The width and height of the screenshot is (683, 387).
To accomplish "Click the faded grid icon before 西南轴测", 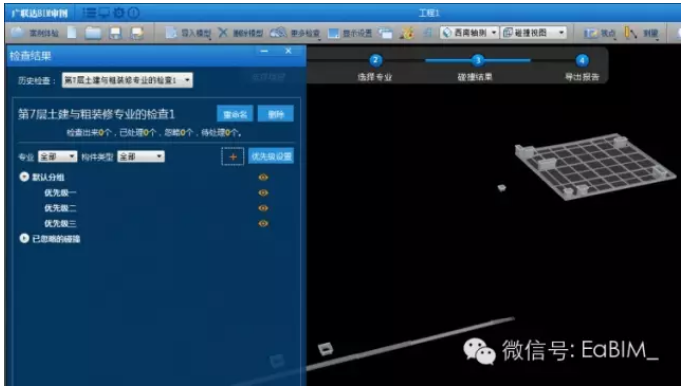I will pyautogui.click(x=428, y=33).
